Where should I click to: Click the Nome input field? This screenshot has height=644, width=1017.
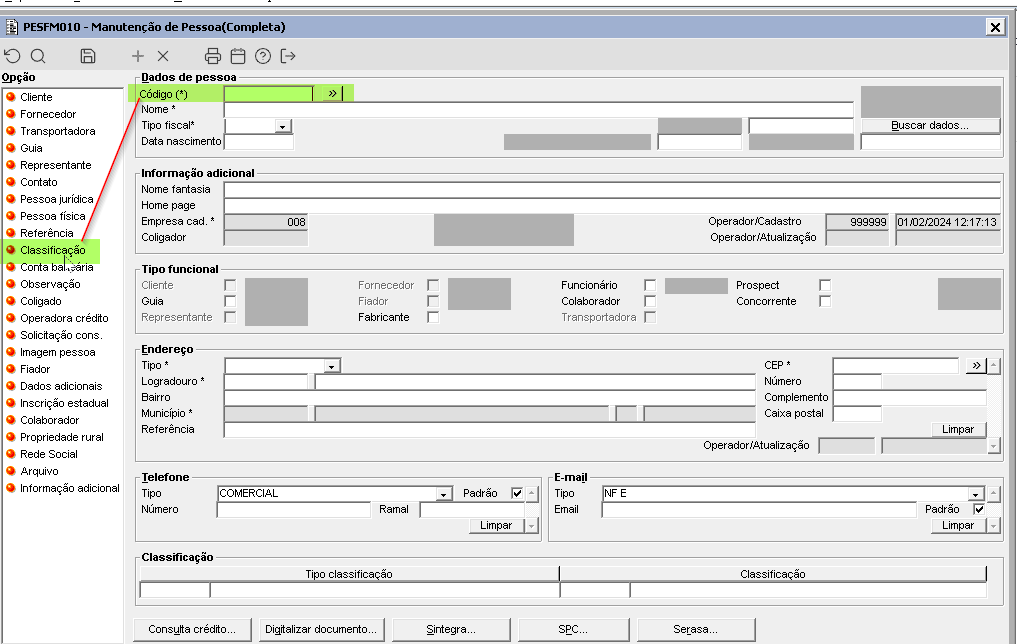click(x=539, y=110)
